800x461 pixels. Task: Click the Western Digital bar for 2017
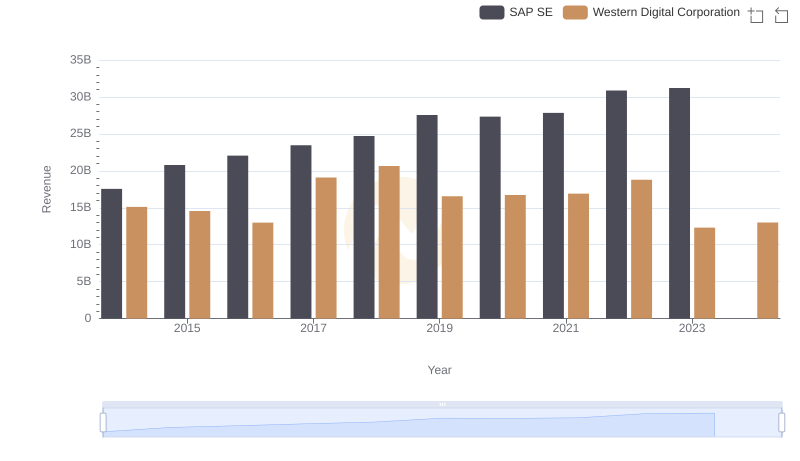326,248
